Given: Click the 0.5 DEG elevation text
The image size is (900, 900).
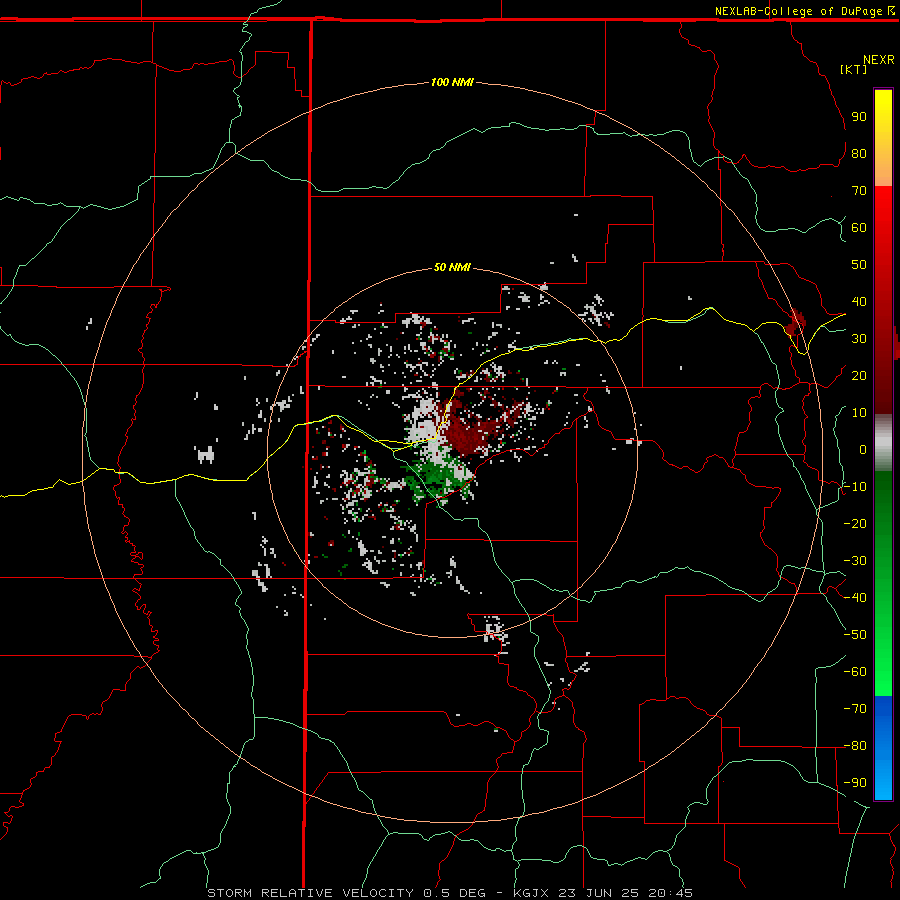Looking at the screenshot, I should pyautogui.click(x=453, y=893).
